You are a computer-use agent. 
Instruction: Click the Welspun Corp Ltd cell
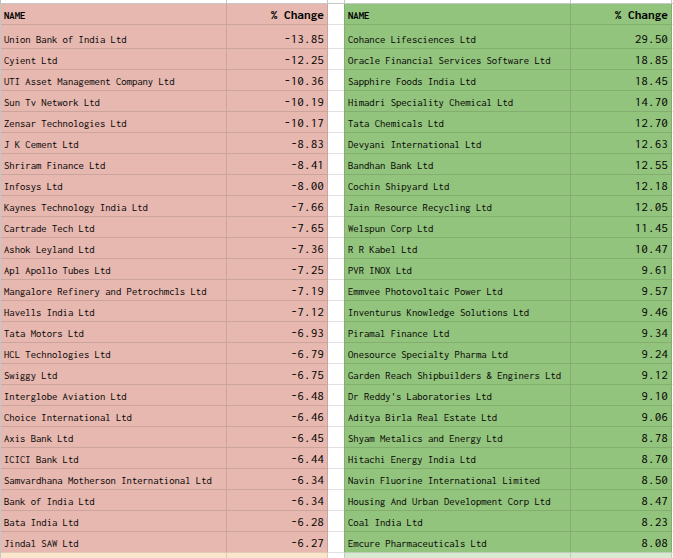(457, 229)
